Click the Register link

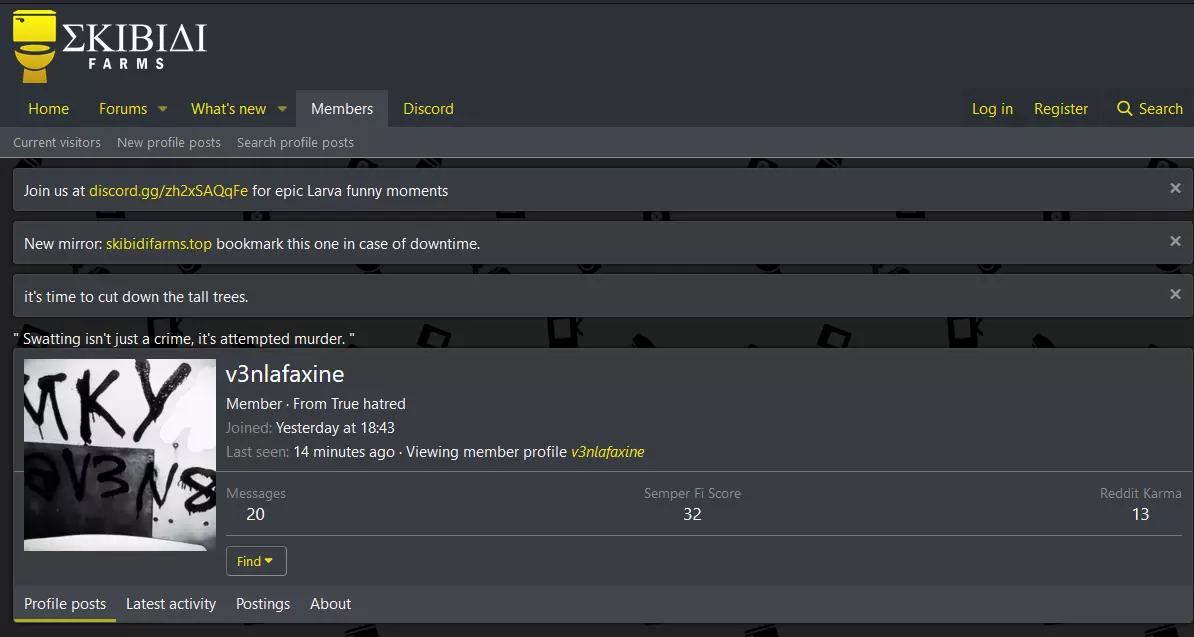1061,109
